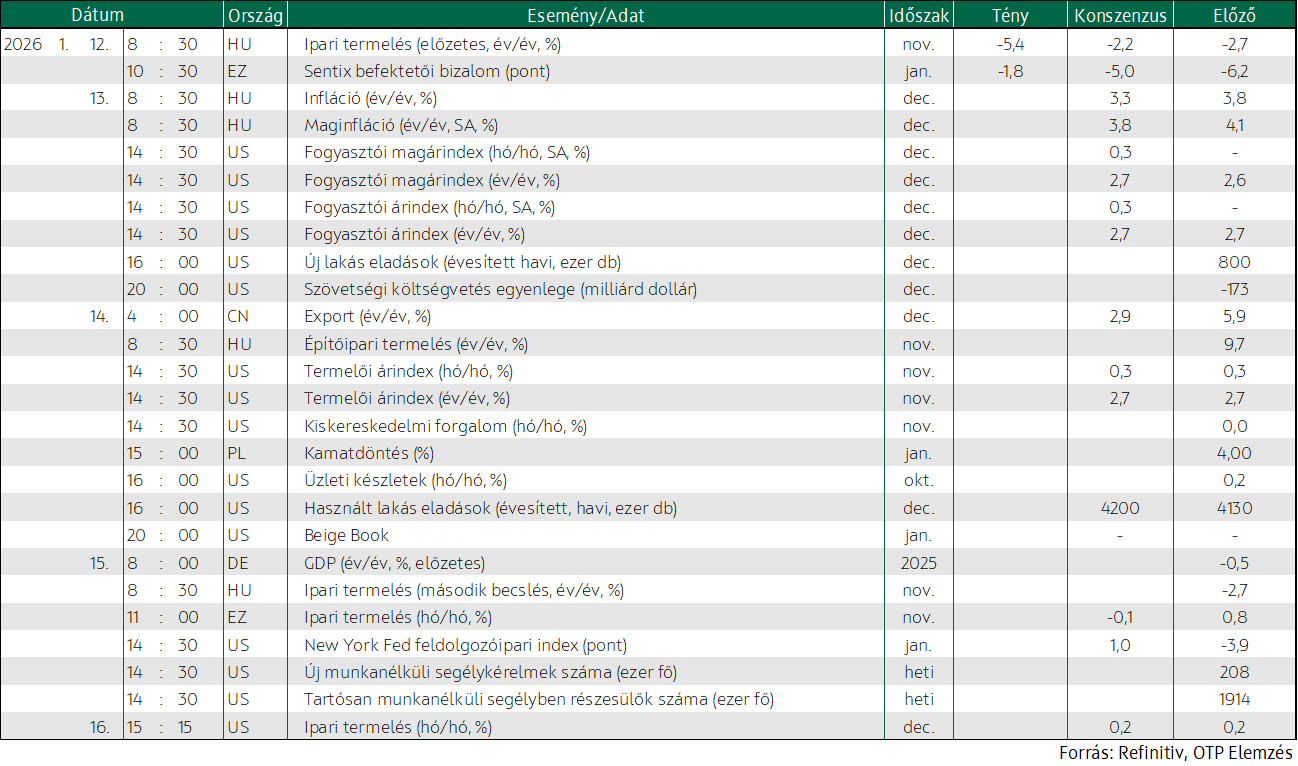Click the Dátum column header
This screenshot has width=1298, height=766.
click(x=98, y=15)
